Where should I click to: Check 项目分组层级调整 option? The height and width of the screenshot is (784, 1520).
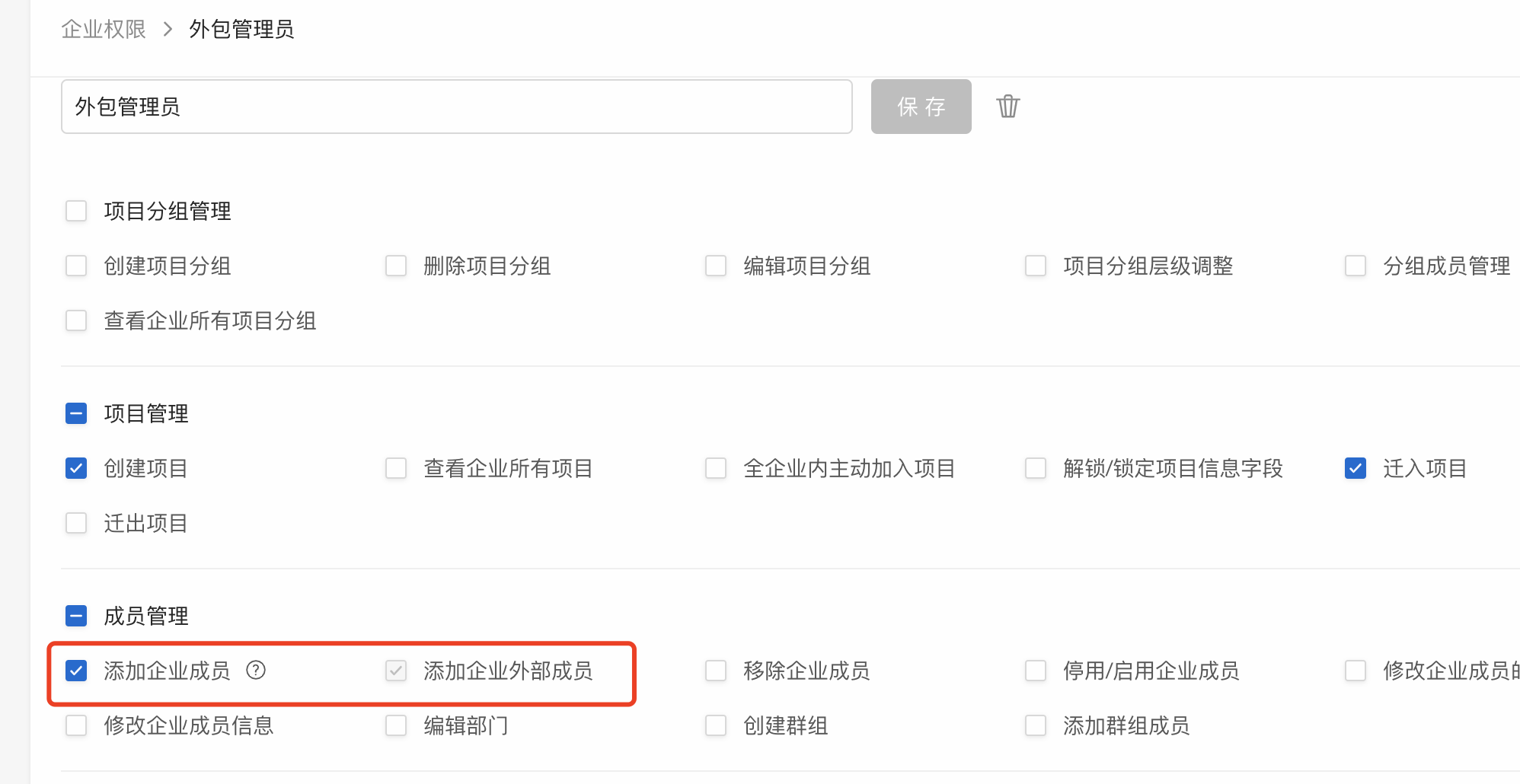click(x=1036, y=266)
